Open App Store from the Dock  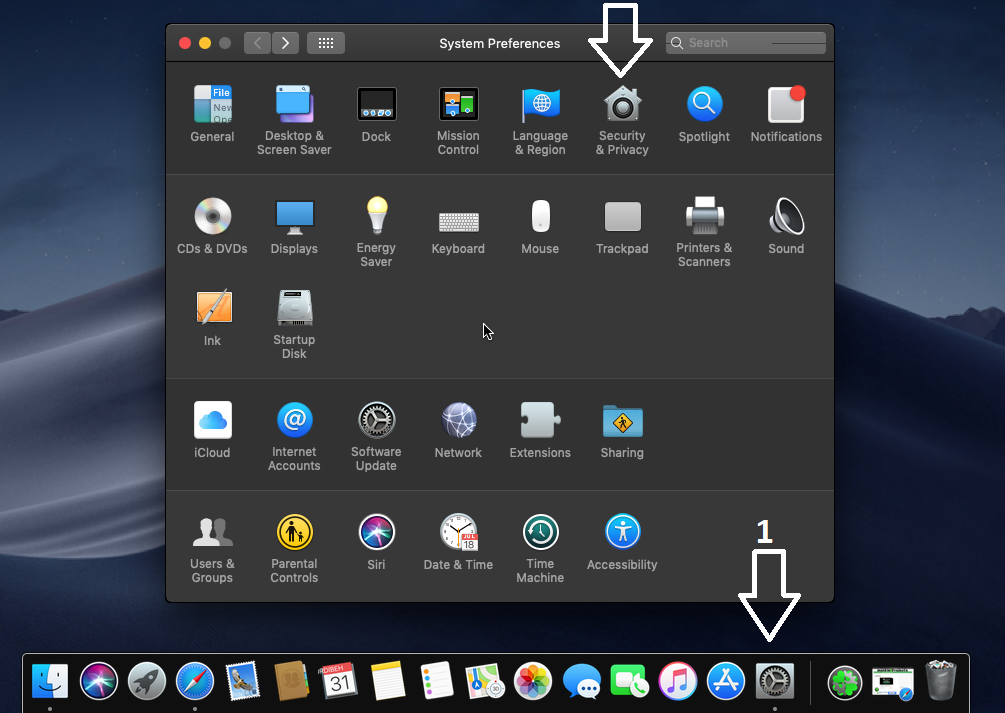pos(726,680)
